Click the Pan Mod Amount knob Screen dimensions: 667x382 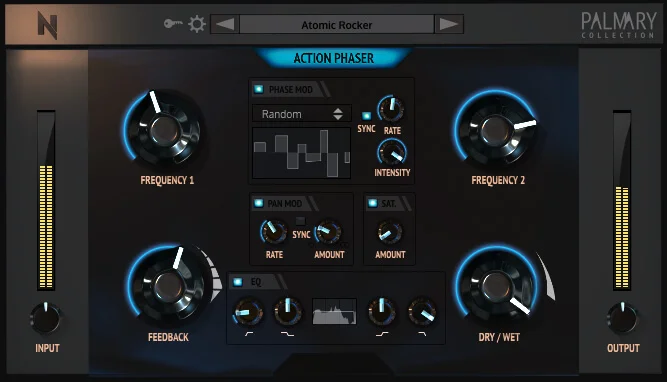coord(328,232)
